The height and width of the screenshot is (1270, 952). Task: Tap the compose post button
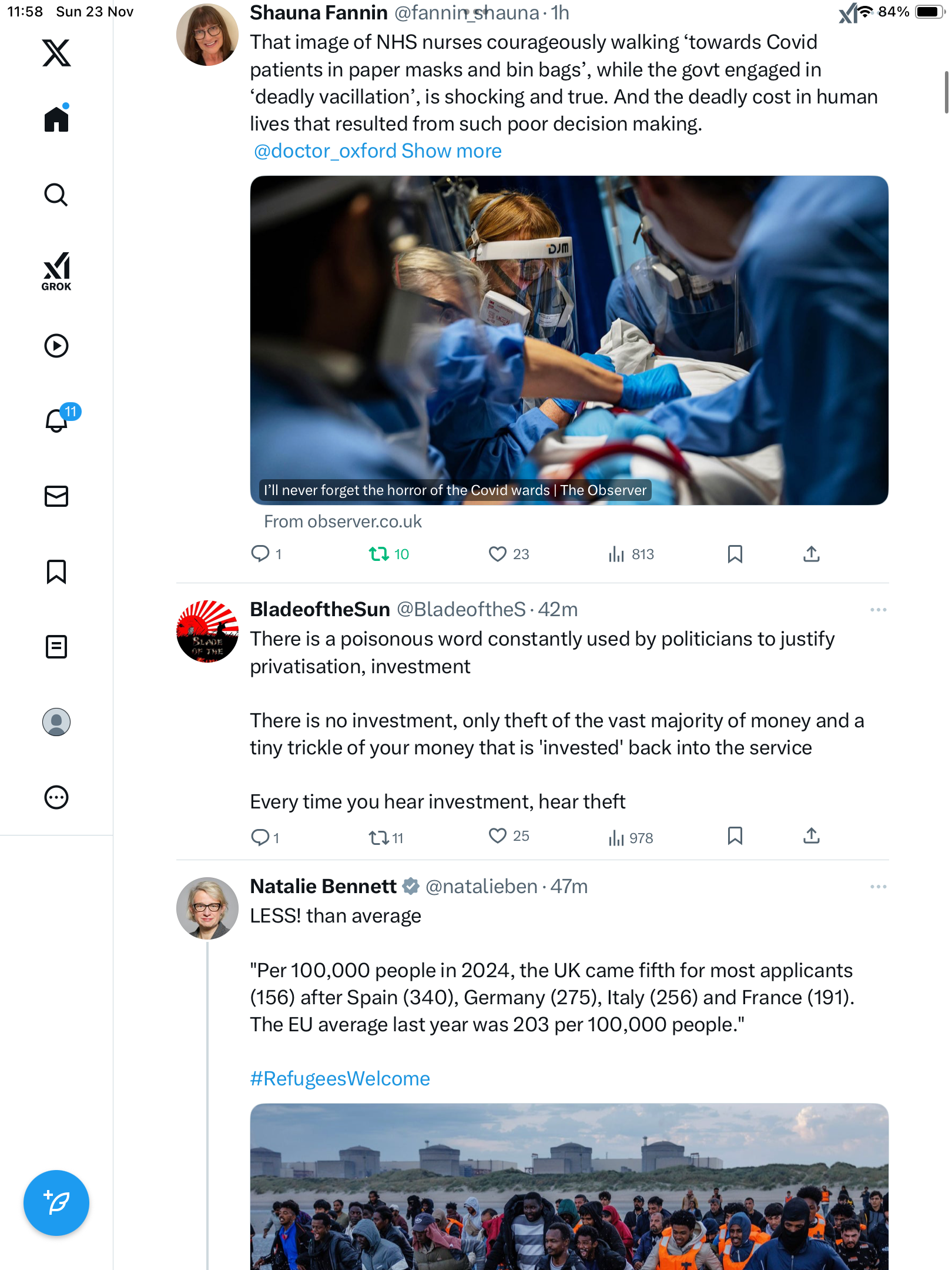pos(56,1202)
